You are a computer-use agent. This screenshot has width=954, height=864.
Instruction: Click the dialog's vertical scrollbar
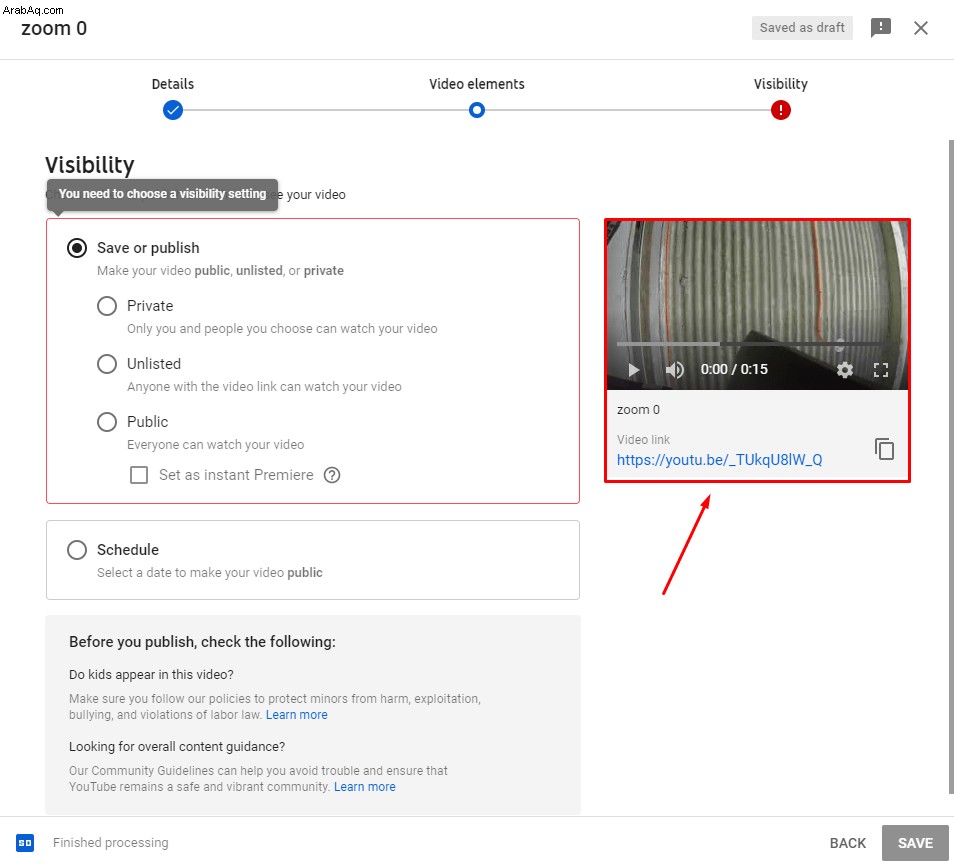pos(950,467)
